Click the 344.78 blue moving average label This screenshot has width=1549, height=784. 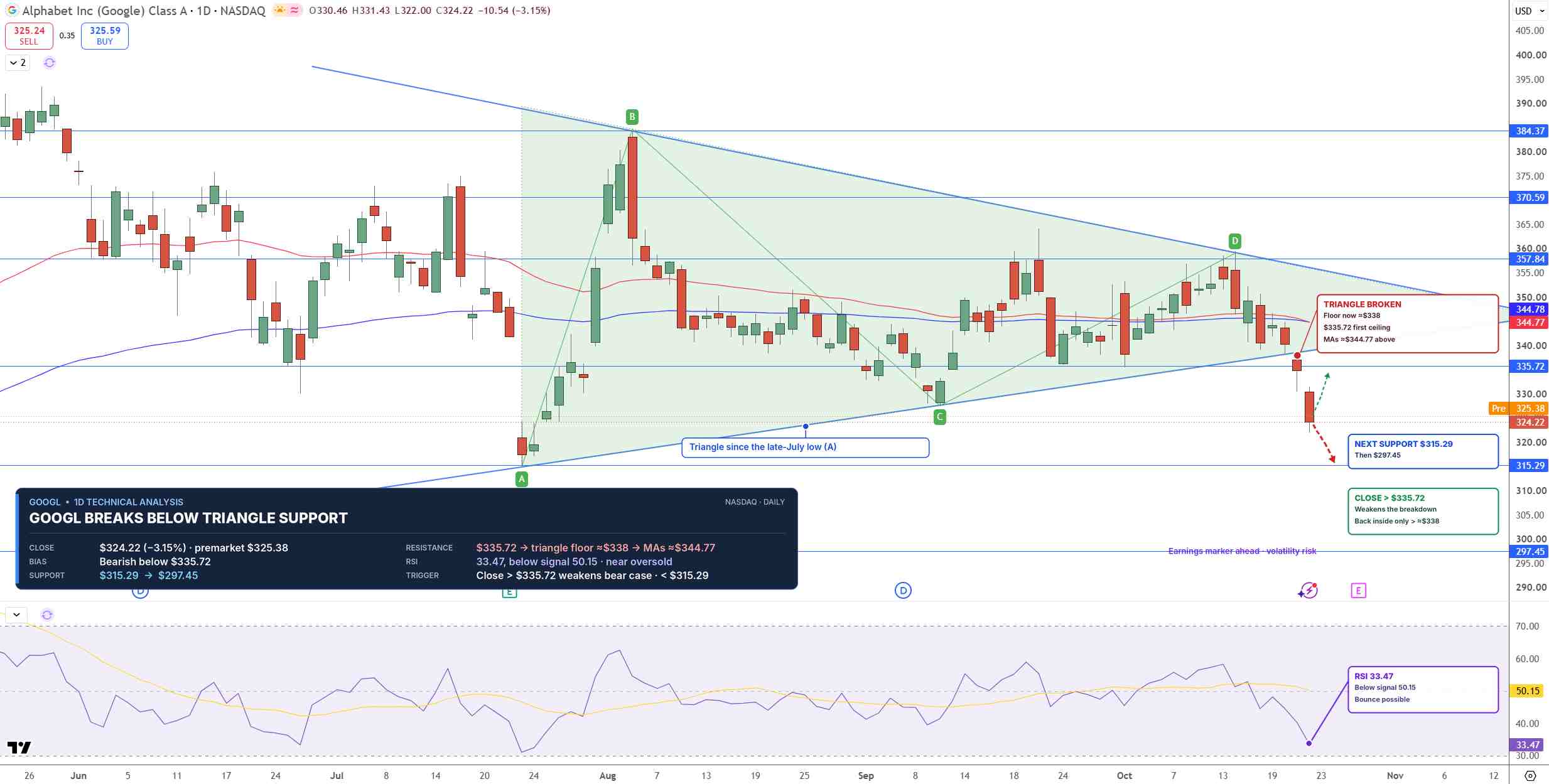point(1529,309)
